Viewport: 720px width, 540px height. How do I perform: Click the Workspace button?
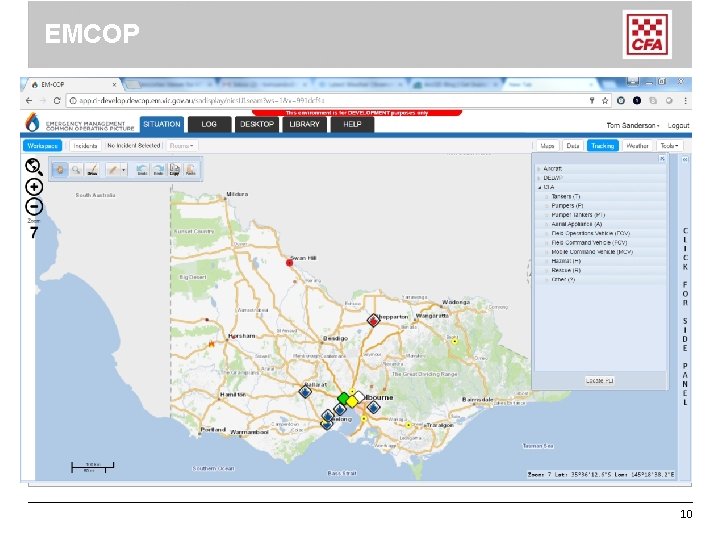coord(42,146)
